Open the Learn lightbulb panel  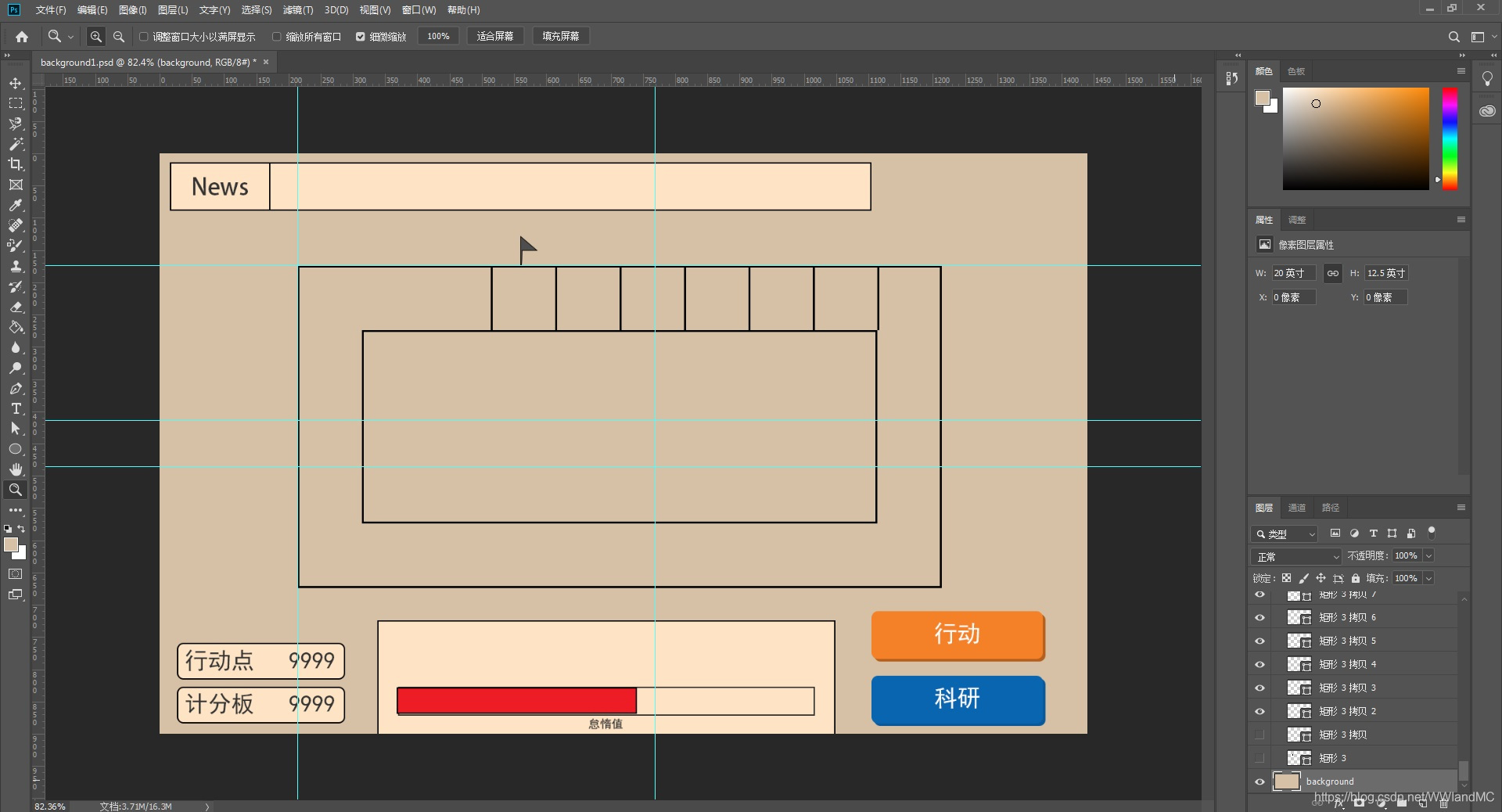click(x=1487, y=79)
